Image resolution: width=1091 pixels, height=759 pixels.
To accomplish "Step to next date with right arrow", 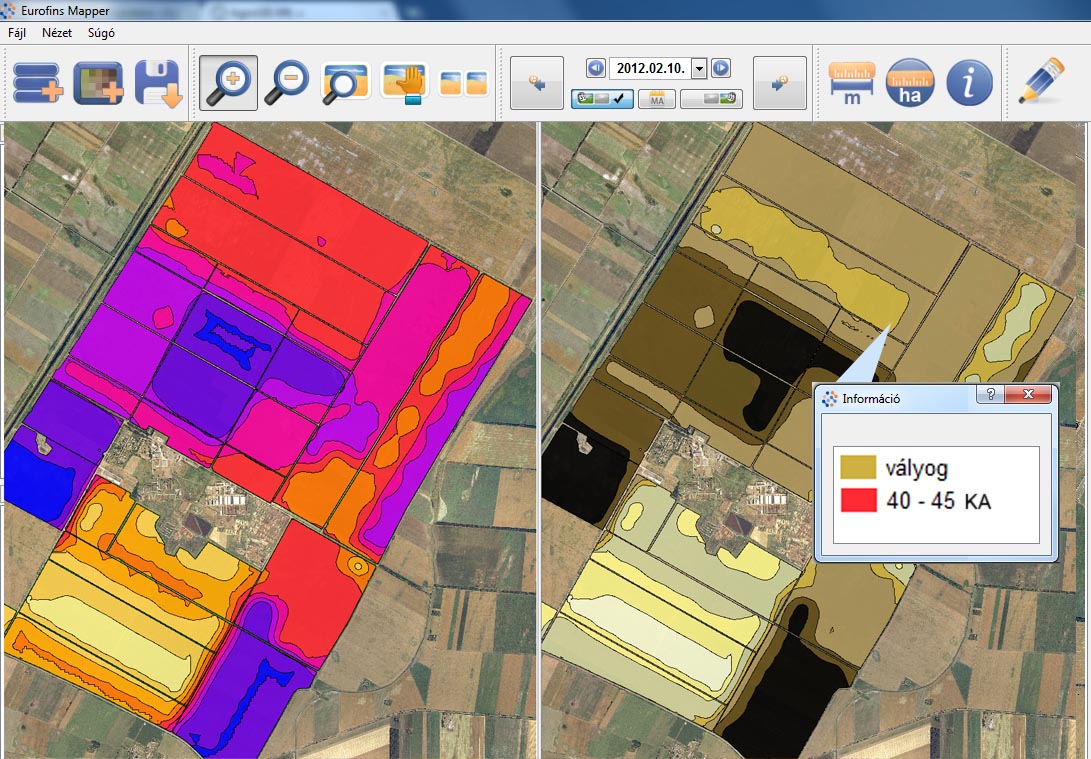I will coord(721,68).
